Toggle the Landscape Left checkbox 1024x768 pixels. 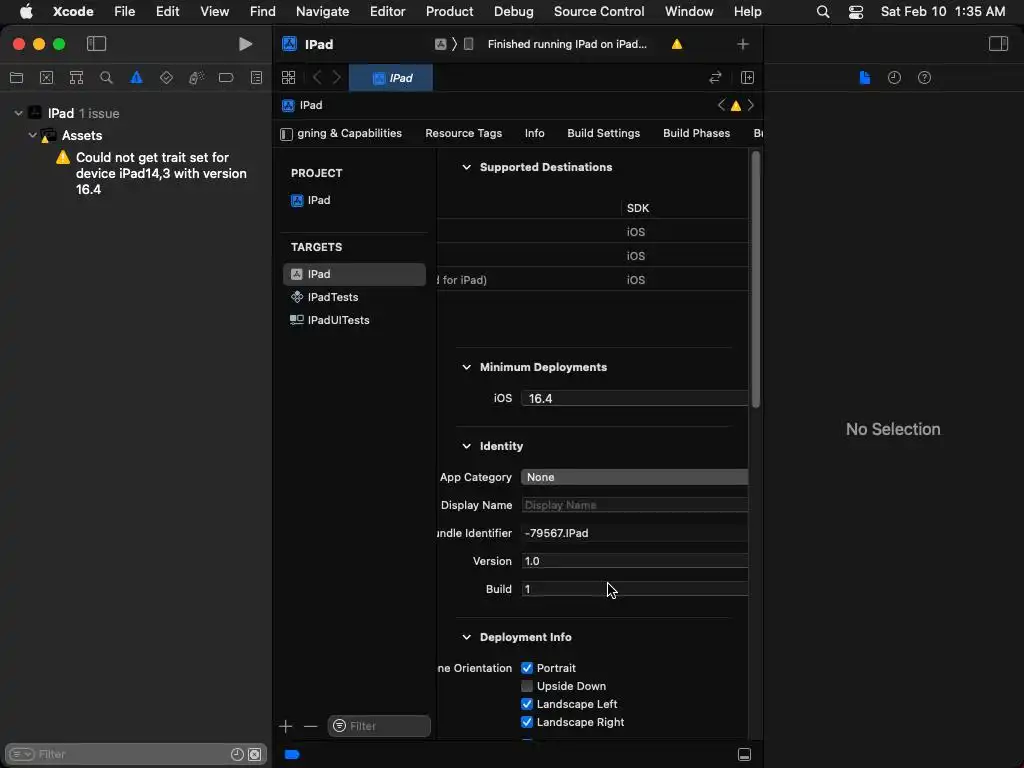point(526,704)
